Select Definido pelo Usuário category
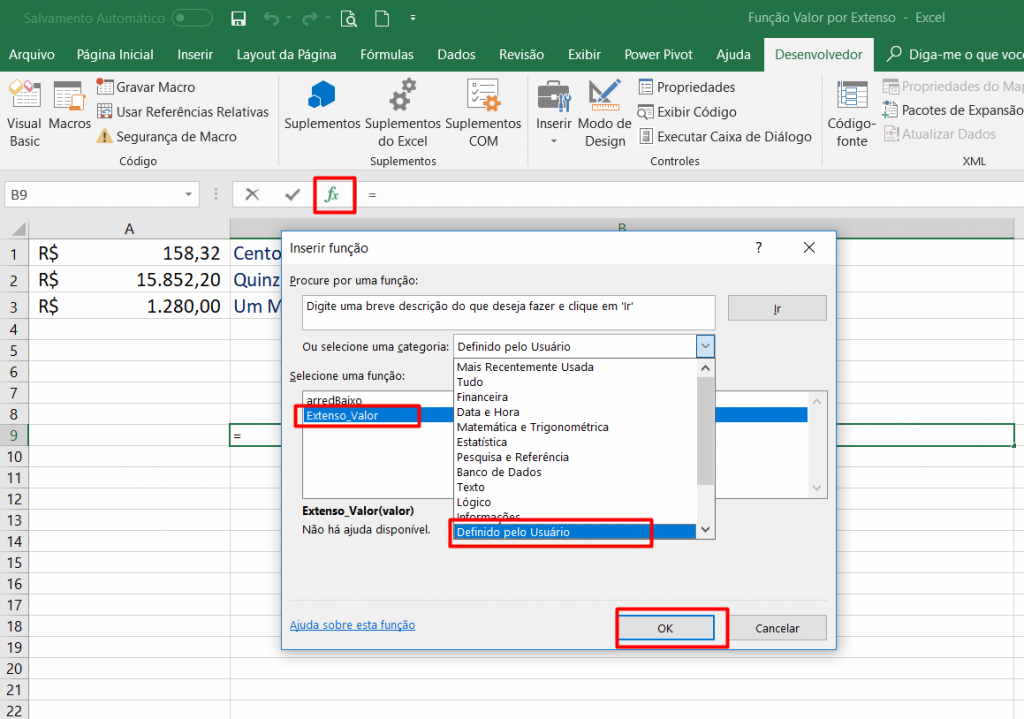The image size is (1024, 719). click(575, 532)
